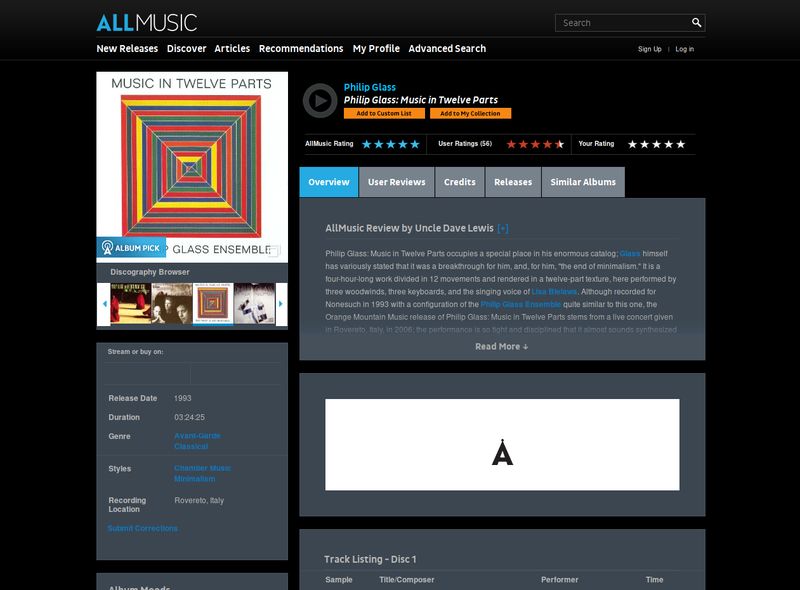Open the Minimalism style link

point(194,479)
